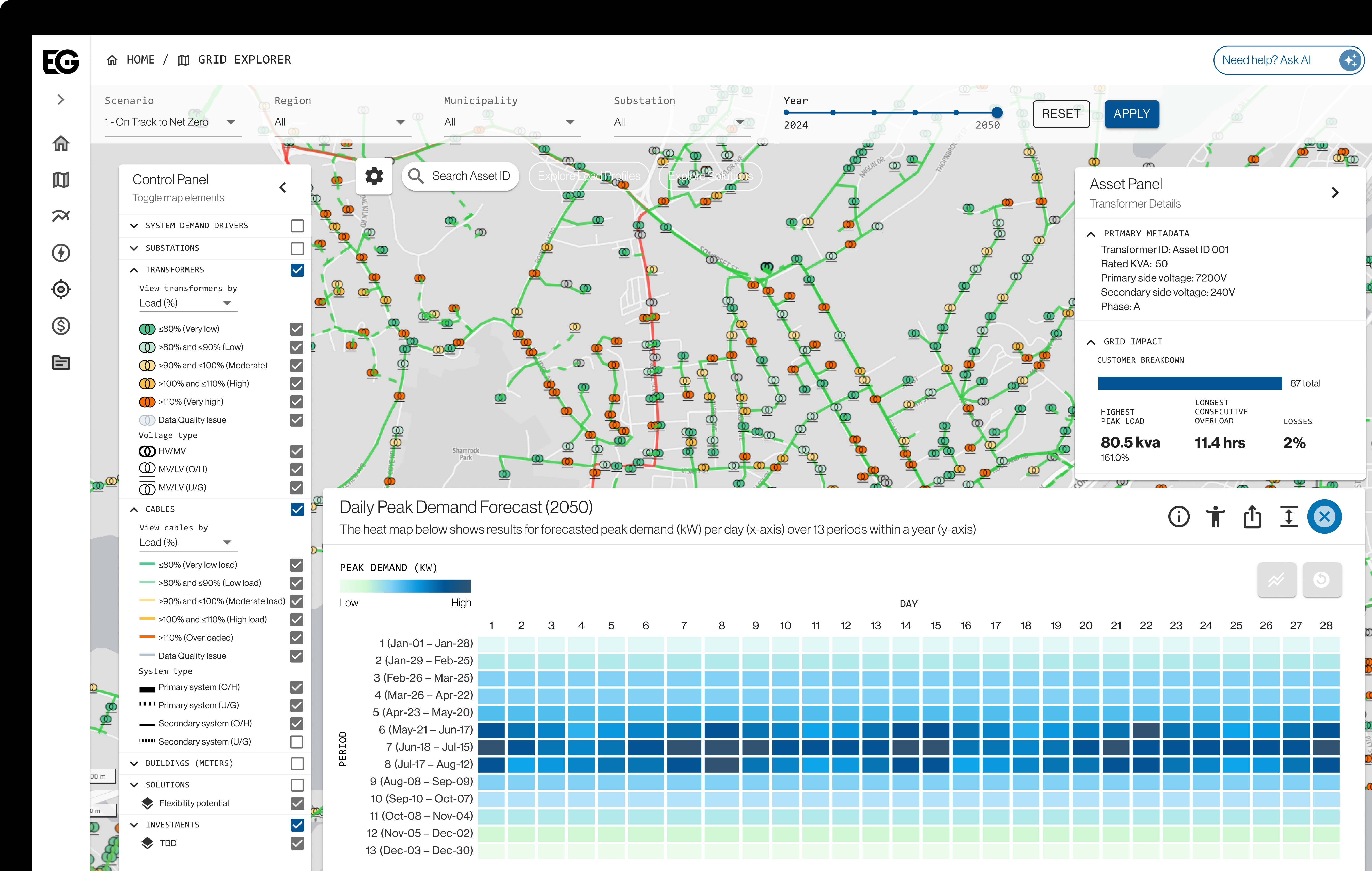
Task: Expand the Buildings (Meters) section
Action: 134,763
